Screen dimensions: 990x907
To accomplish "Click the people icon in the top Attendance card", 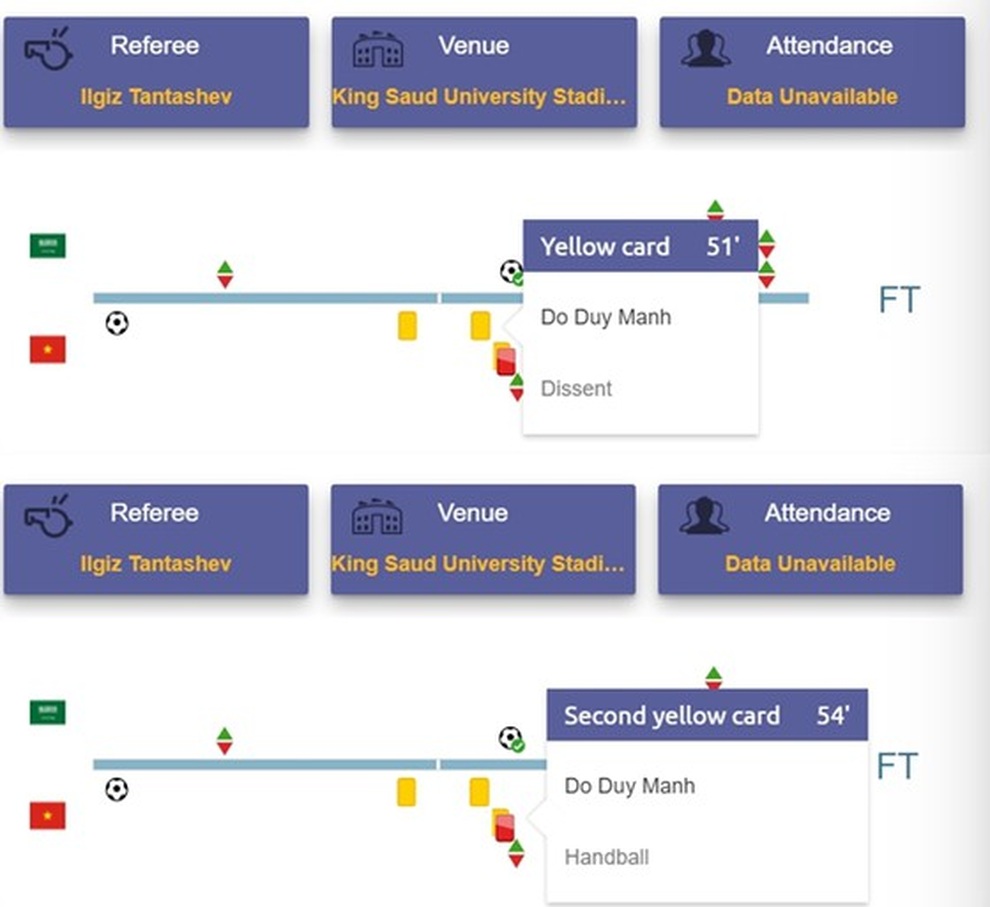I will pyautogui.click(x=706, y=47).
